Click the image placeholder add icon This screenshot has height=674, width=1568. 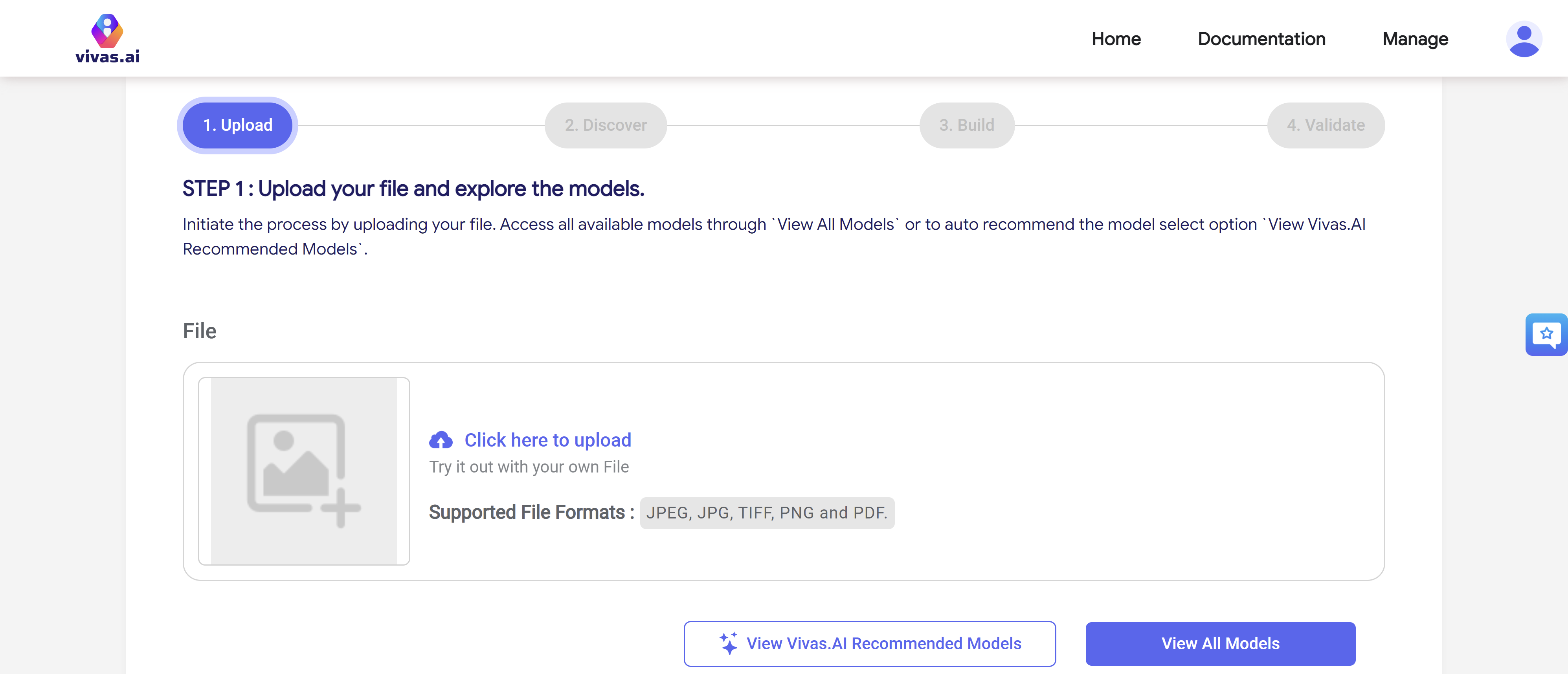tap(303, 471)
